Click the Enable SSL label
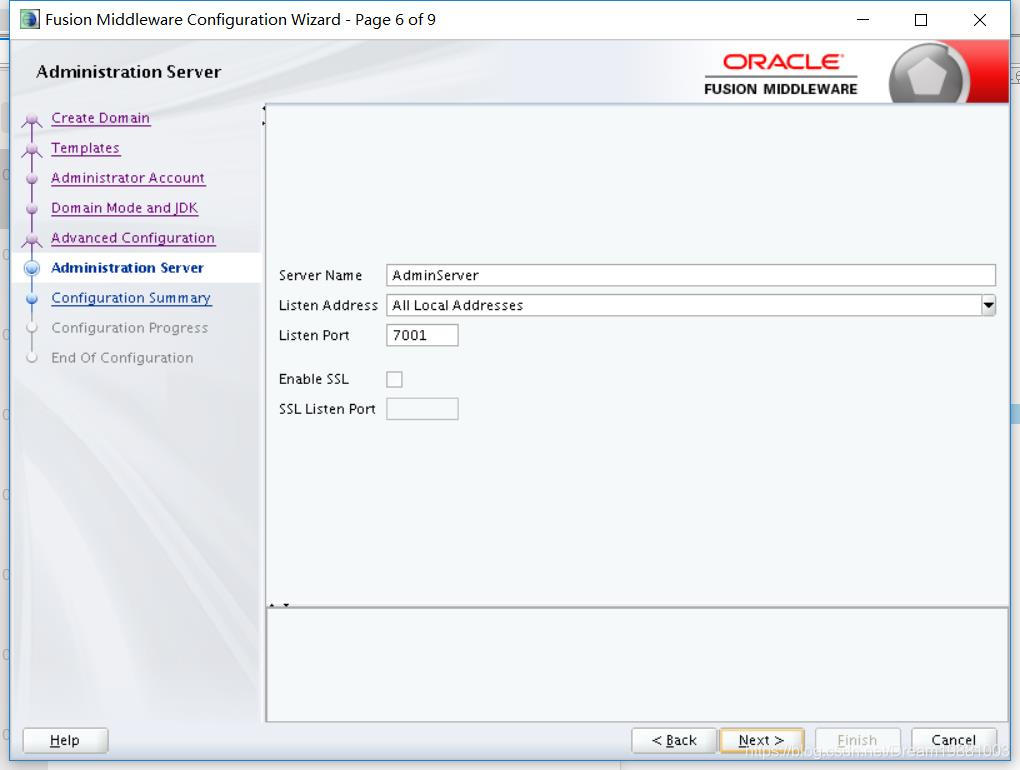This screenshot has width=1020, height=770. click(x=314, y=379)
